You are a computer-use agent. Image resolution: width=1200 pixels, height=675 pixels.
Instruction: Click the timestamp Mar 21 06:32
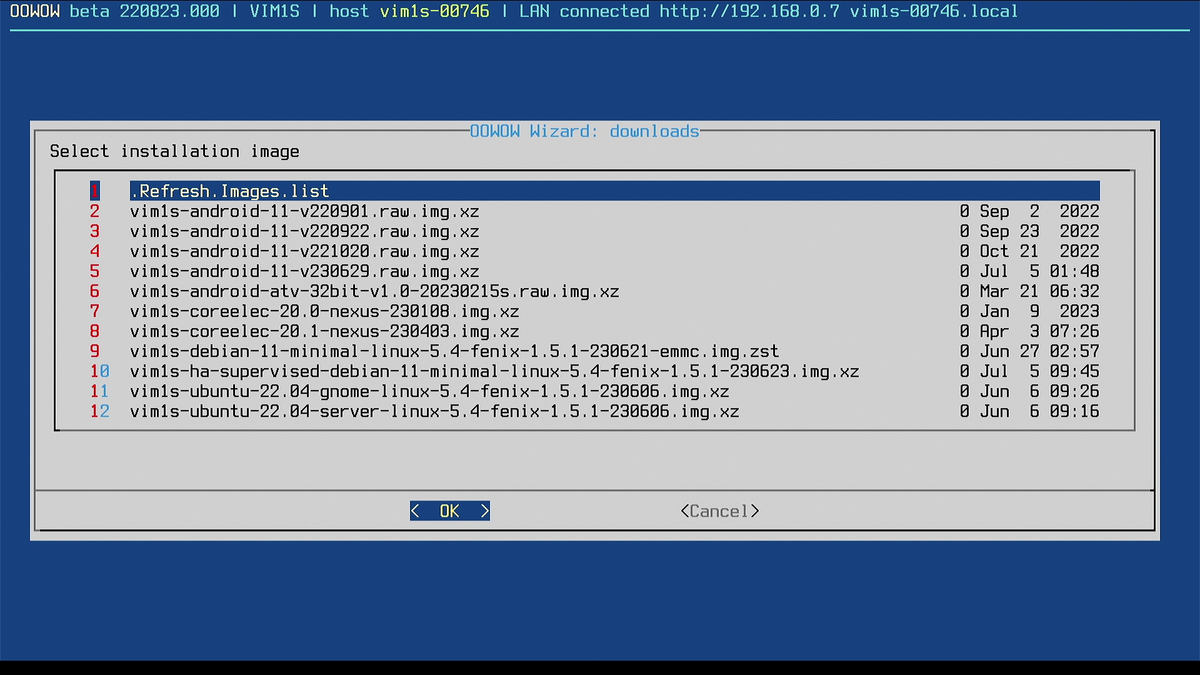pyautogui.click(x=1040, y=291)
